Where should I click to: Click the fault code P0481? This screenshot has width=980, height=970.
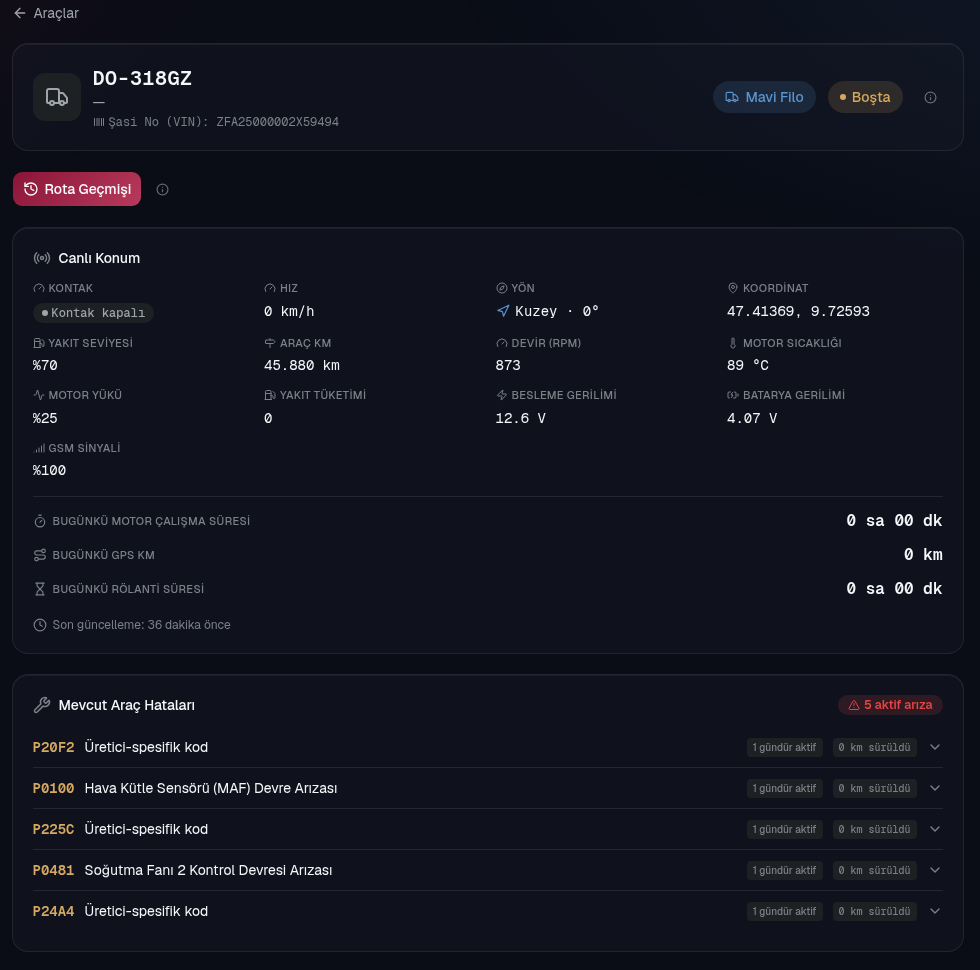point(53,870)
